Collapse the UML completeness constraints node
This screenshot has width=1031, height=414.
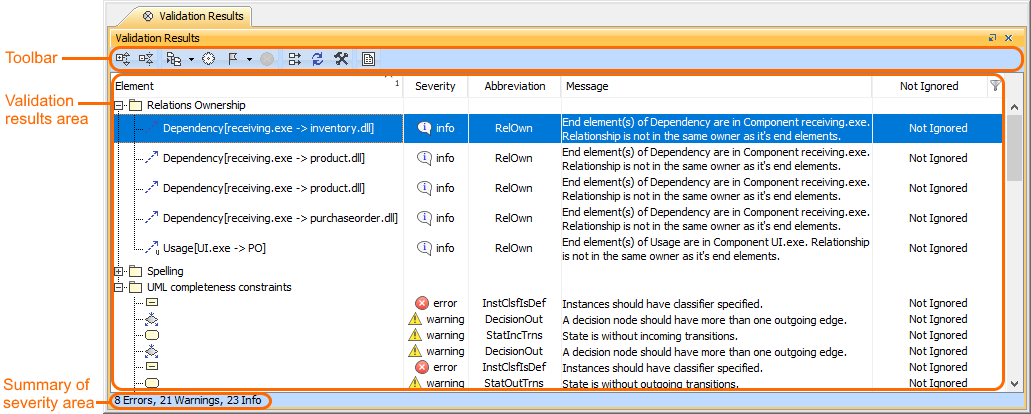tap(119, 287)
